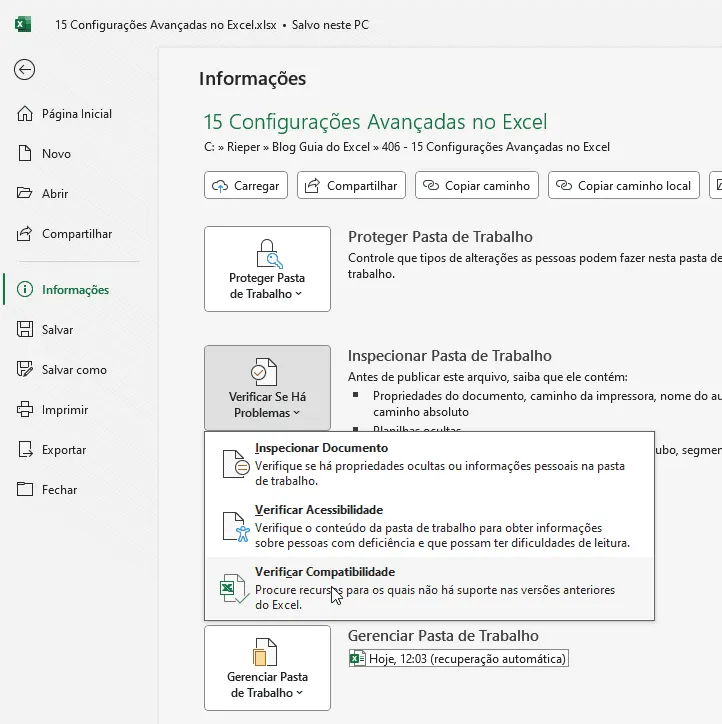Click the link icon in Copiar caminho
This screenshot has height=724, width=722.
pos(431,186)
